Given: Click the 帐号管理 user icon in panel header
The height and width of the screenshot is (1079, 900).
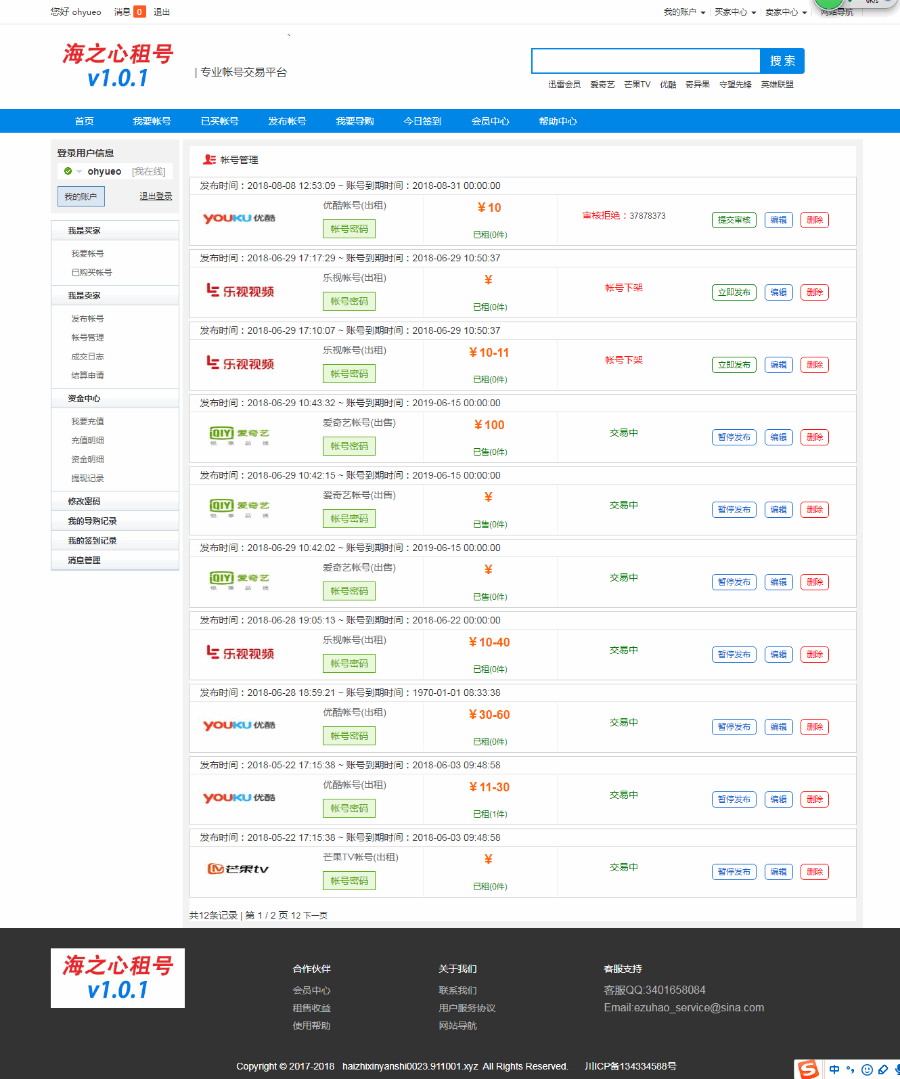Looking at the screenshot, I should point(208,160).
